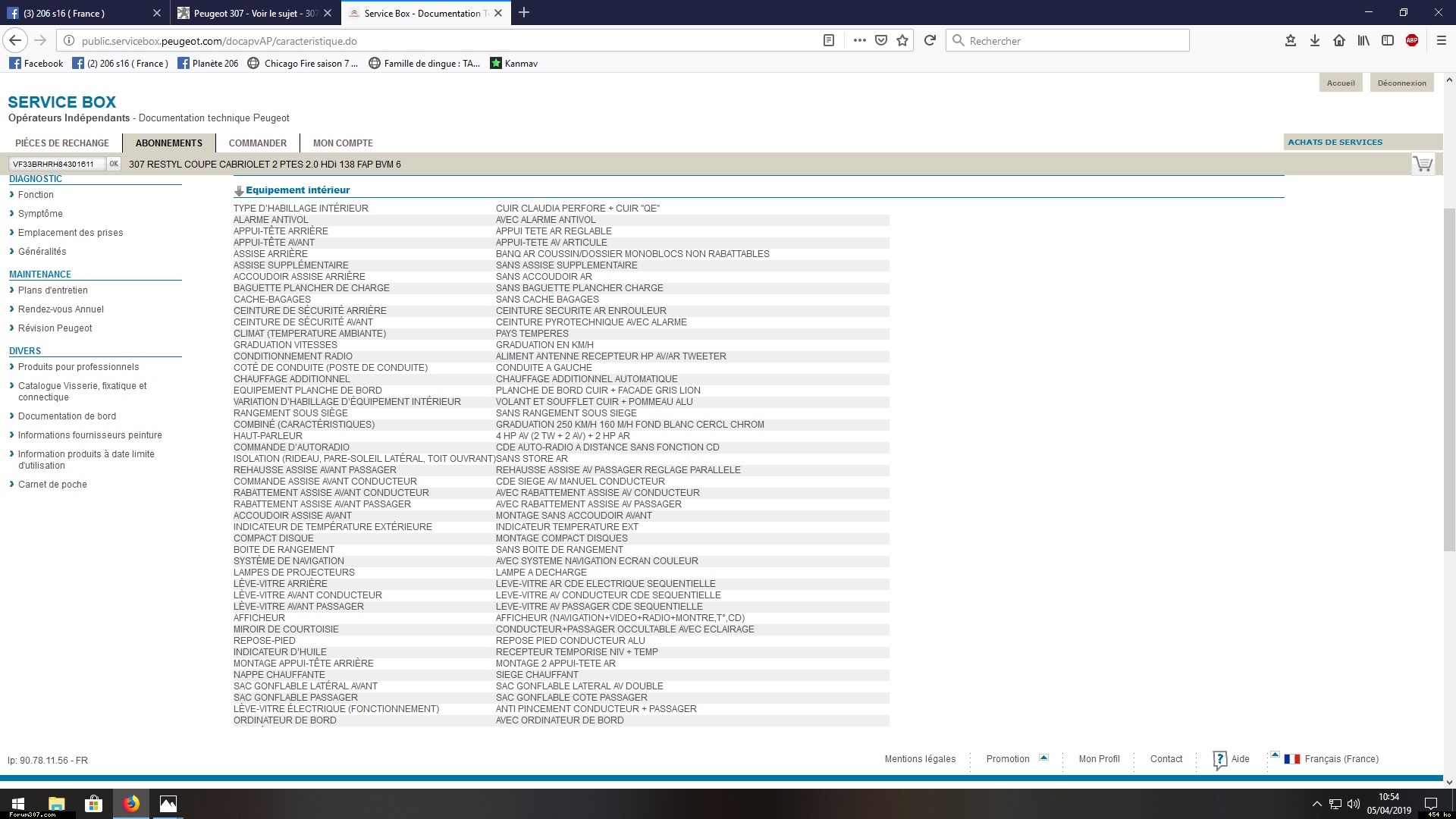Open the shopping cart icon

(1423, 163)
